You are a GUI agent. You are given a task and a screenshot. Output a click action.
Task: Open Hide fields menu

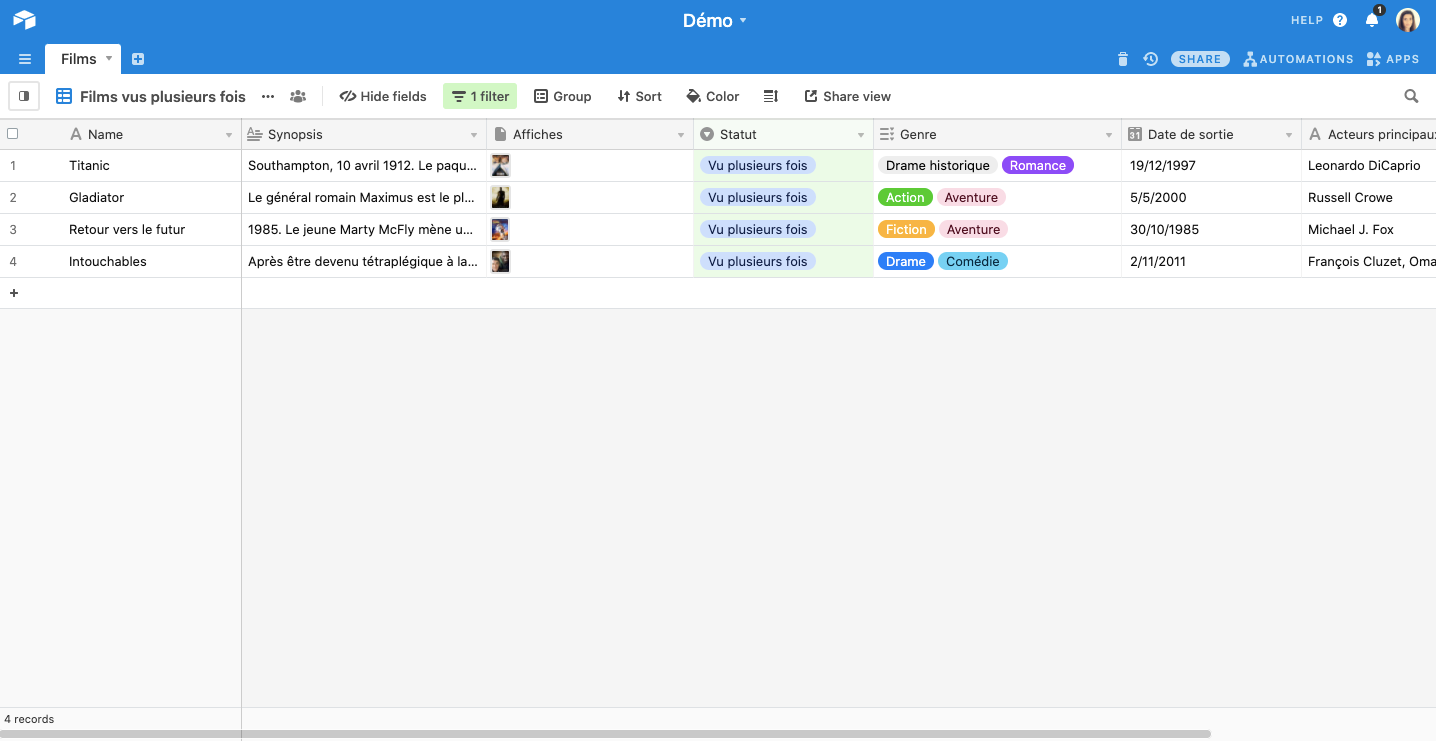(x=383, y=96)
